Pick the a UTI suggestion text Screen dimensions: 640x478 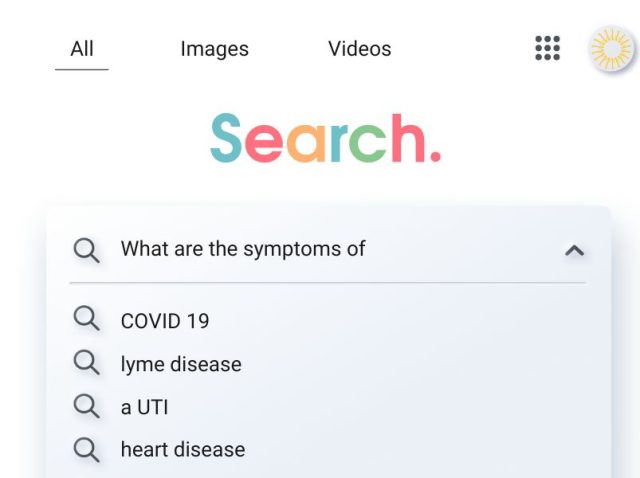tap(144, 407)
